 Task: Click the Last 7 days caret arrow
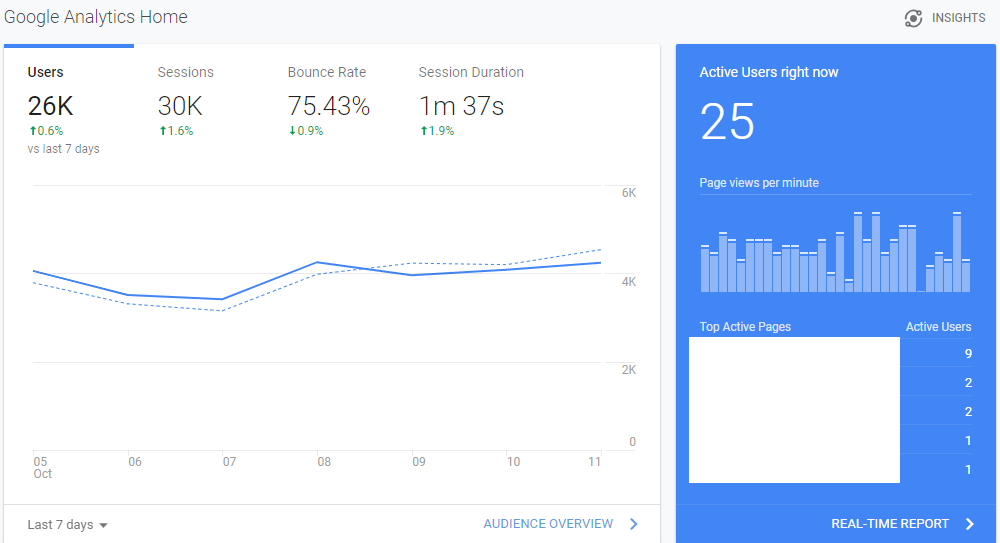tap(103, 525)
